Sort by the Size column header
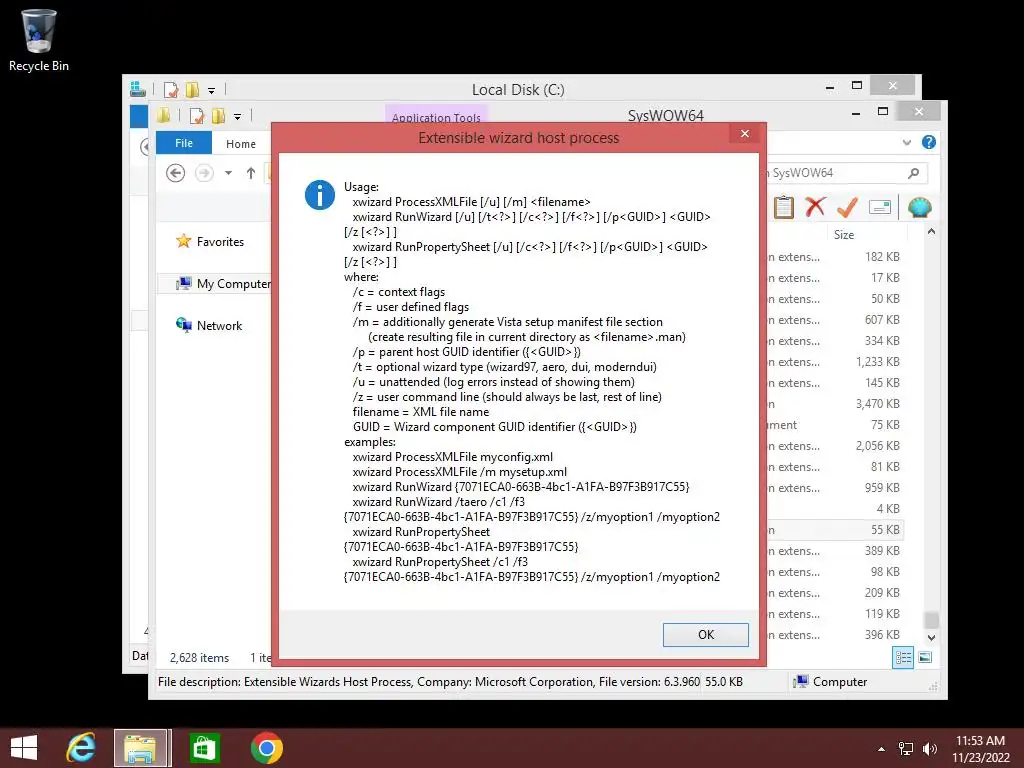This screenshot has height=768, width=1024. click(843, 234)
